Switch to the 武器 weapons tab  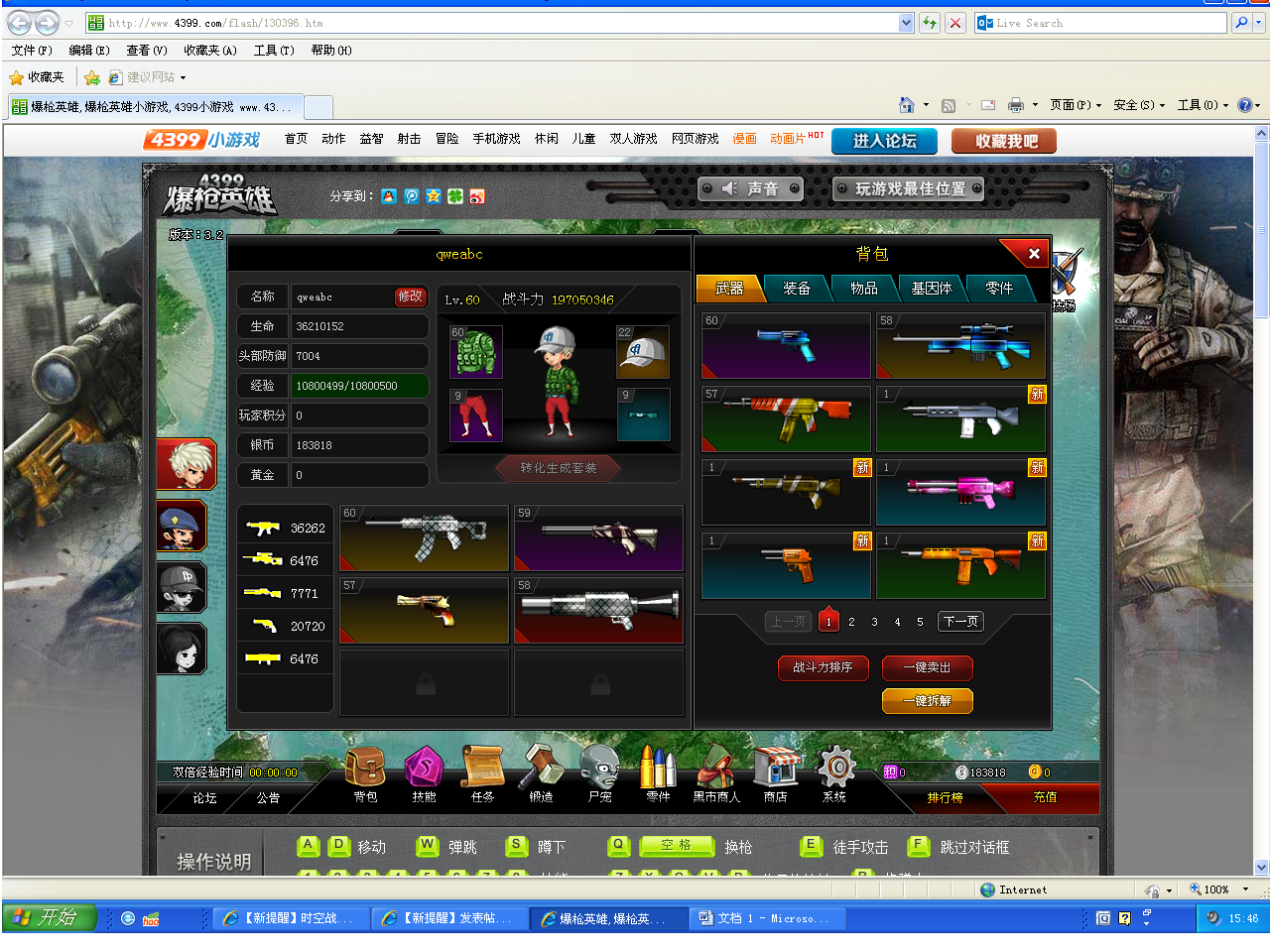click(729, 289)
